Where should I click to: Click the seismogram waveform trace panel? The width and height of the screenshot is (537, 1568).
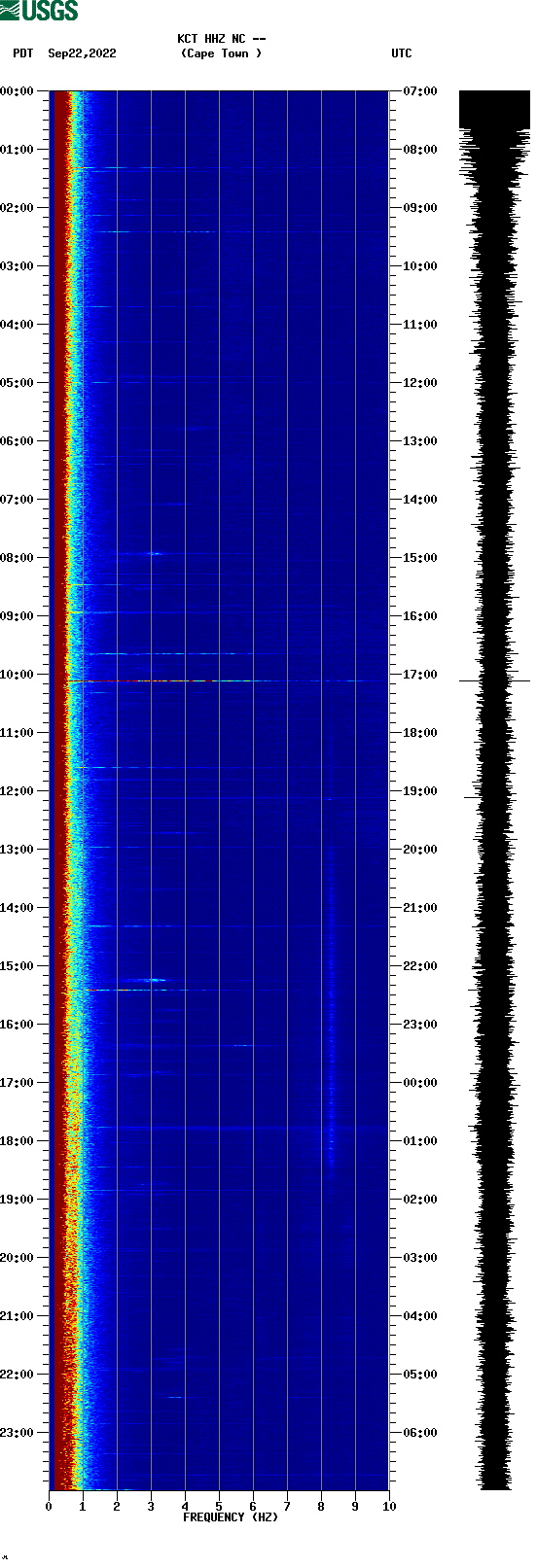(x=494, y=790)
